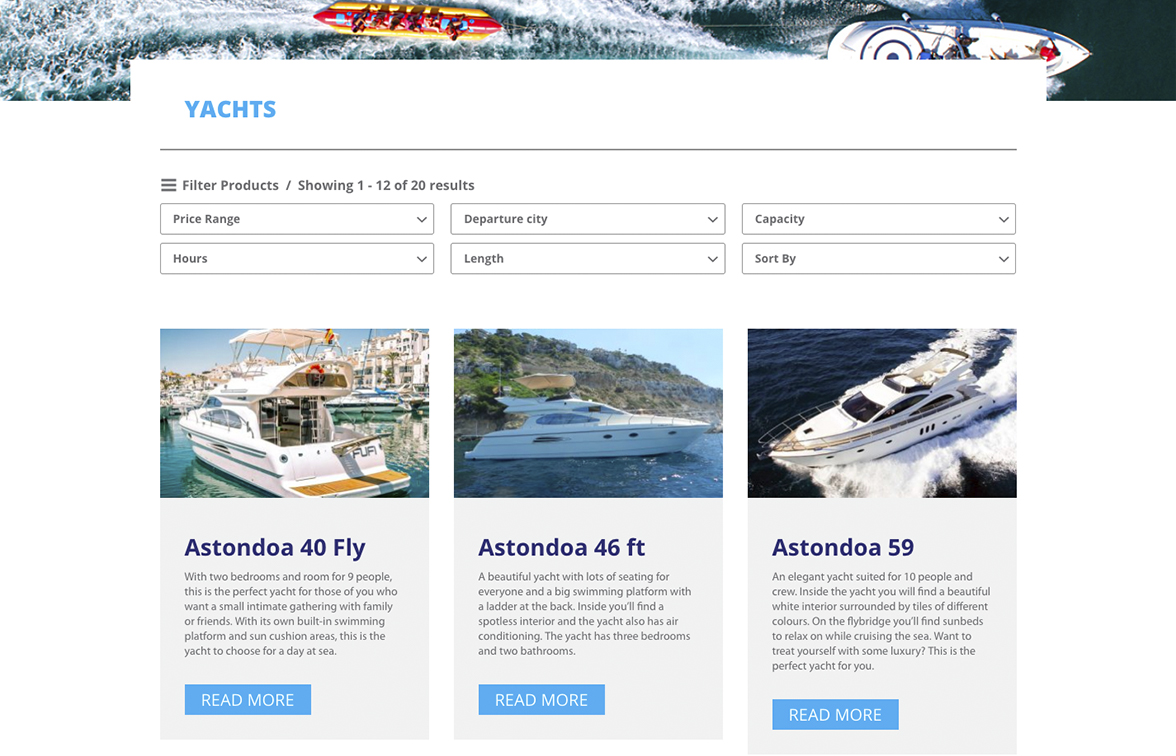This screenshot has width=1176, height=756.
Task: Open the Astondoa 40 Fly yacht photo
Action: 295,413
